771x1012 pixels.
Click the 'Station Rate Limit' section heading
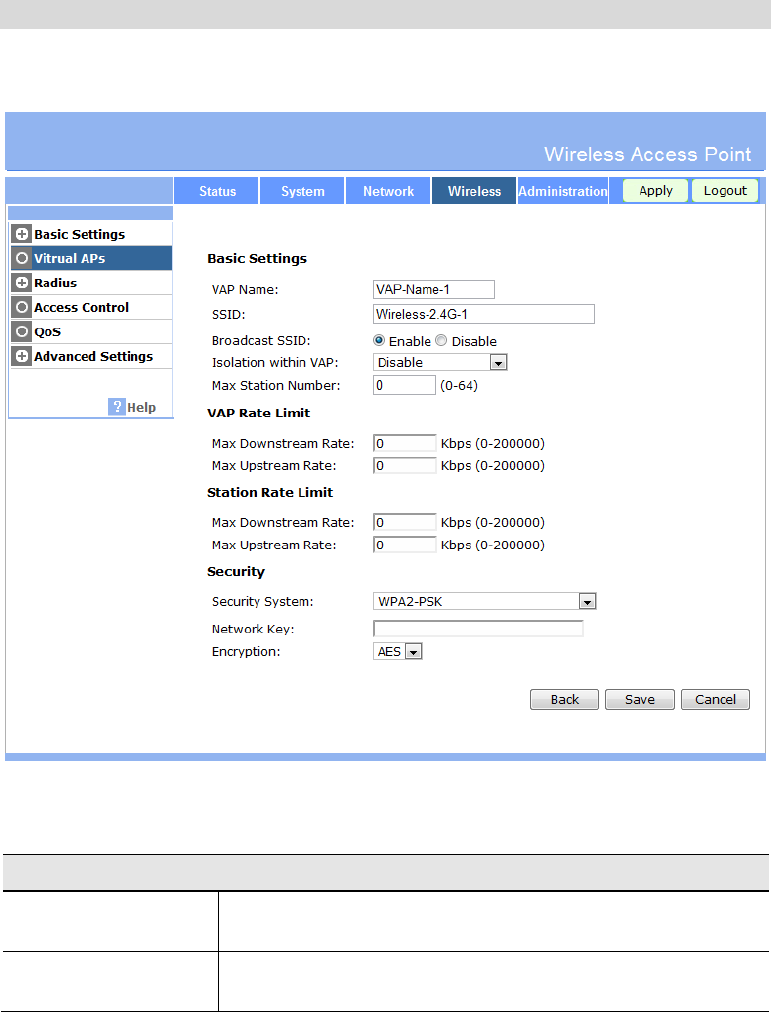point(270,492)
